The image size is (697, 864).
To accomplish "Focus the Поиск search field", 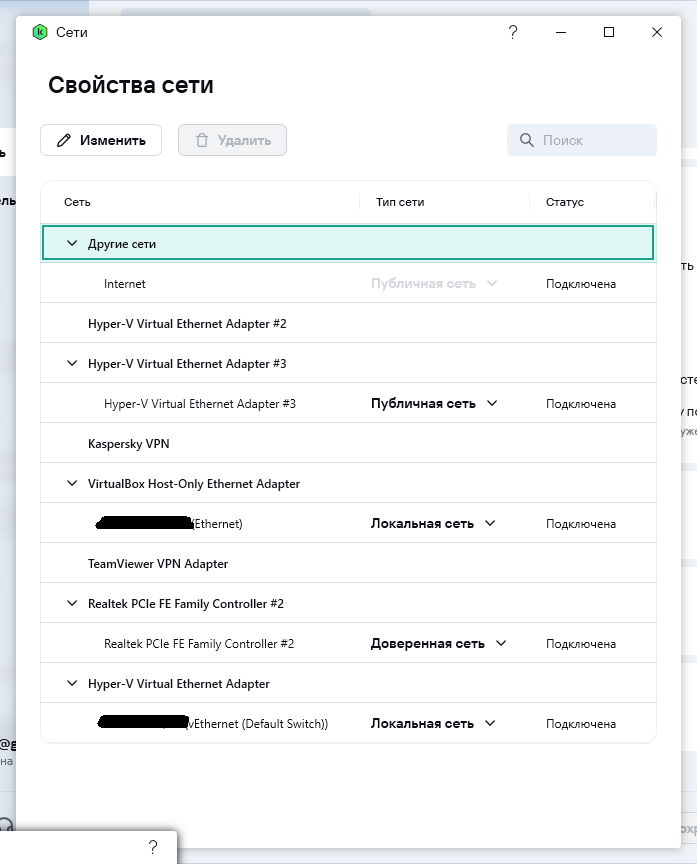I will 582,140.
